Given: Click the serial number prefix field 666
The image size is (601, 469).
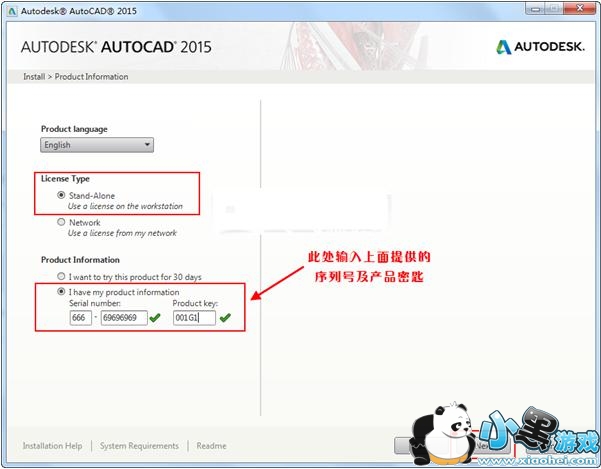Looking at the screenshot, I should (x=80, y=318).
